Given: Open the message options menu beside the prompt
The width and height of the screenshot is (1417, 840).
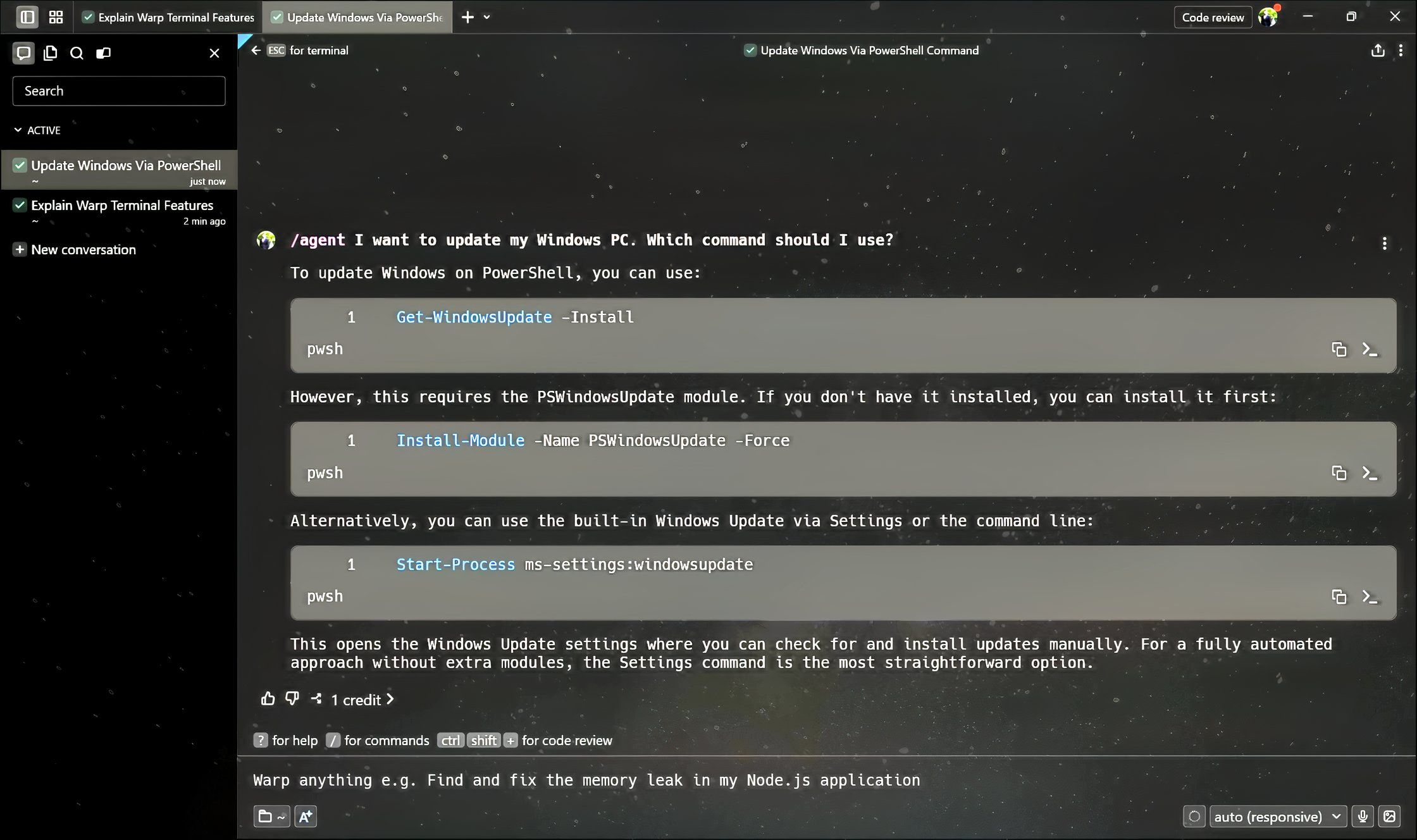Looking at the screenshot, I should click(1385, 244).
